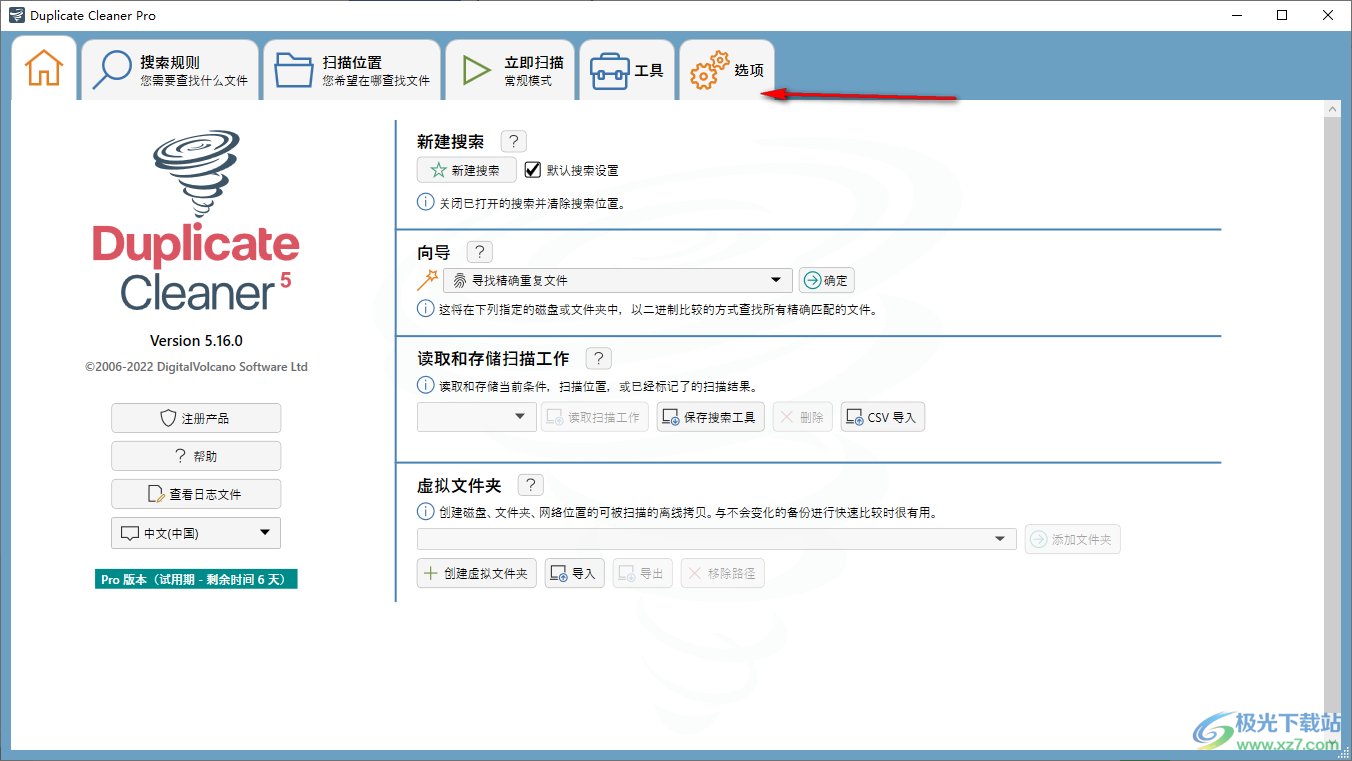This screenshot has width=1352, height=761.
Task: Open the 中文(中国) language dropdown
Action: click(196, 533)
